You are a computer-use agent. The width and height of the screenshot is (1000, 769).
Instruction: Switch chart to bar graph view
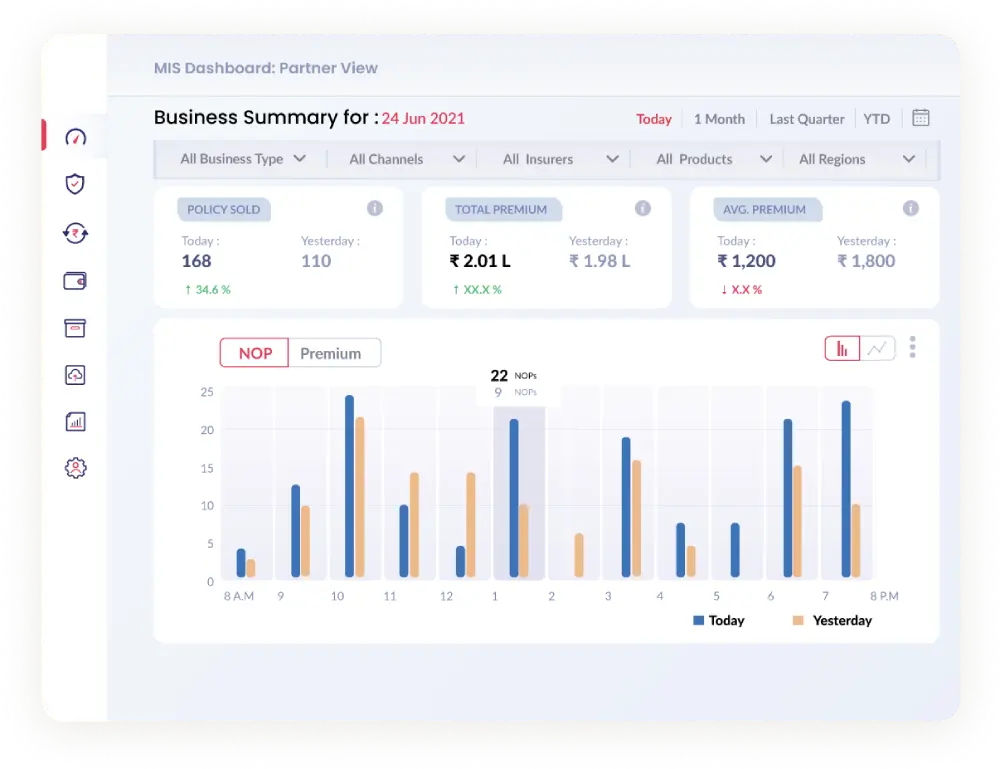pyautogui.click(x=842, y=349)
